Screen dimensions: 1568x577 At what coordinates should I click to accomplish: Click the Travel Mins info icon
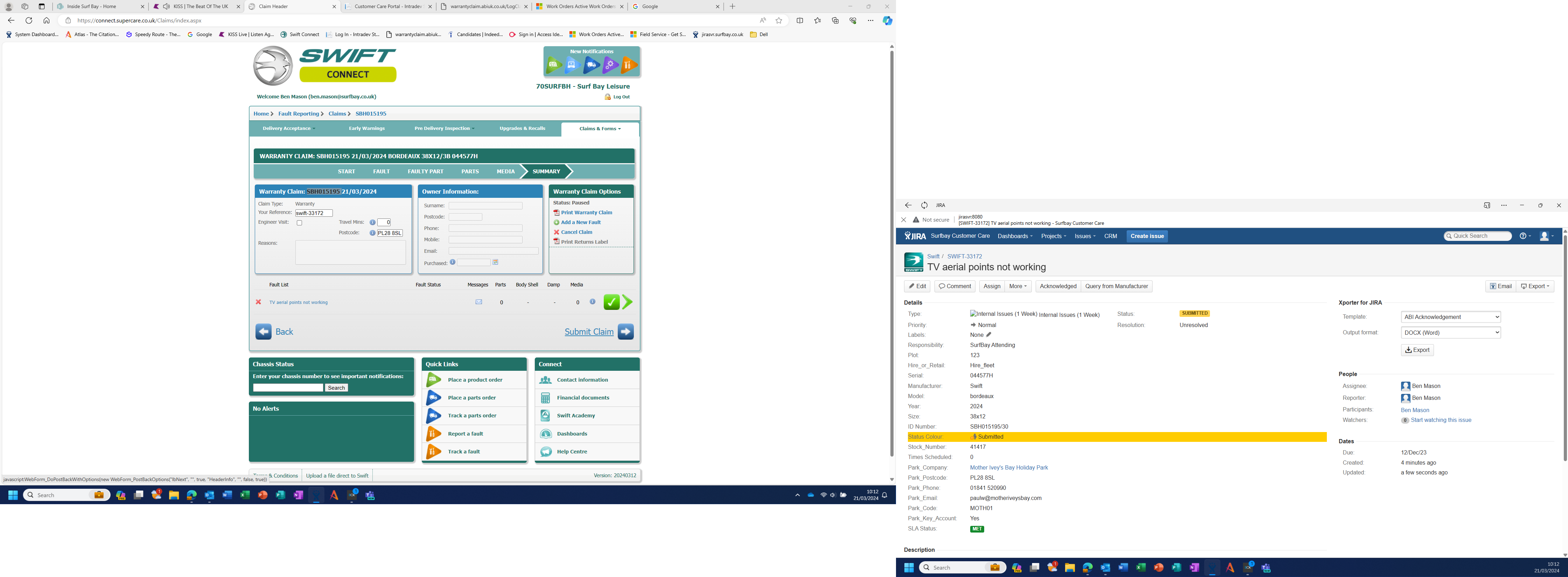(372, 222)
